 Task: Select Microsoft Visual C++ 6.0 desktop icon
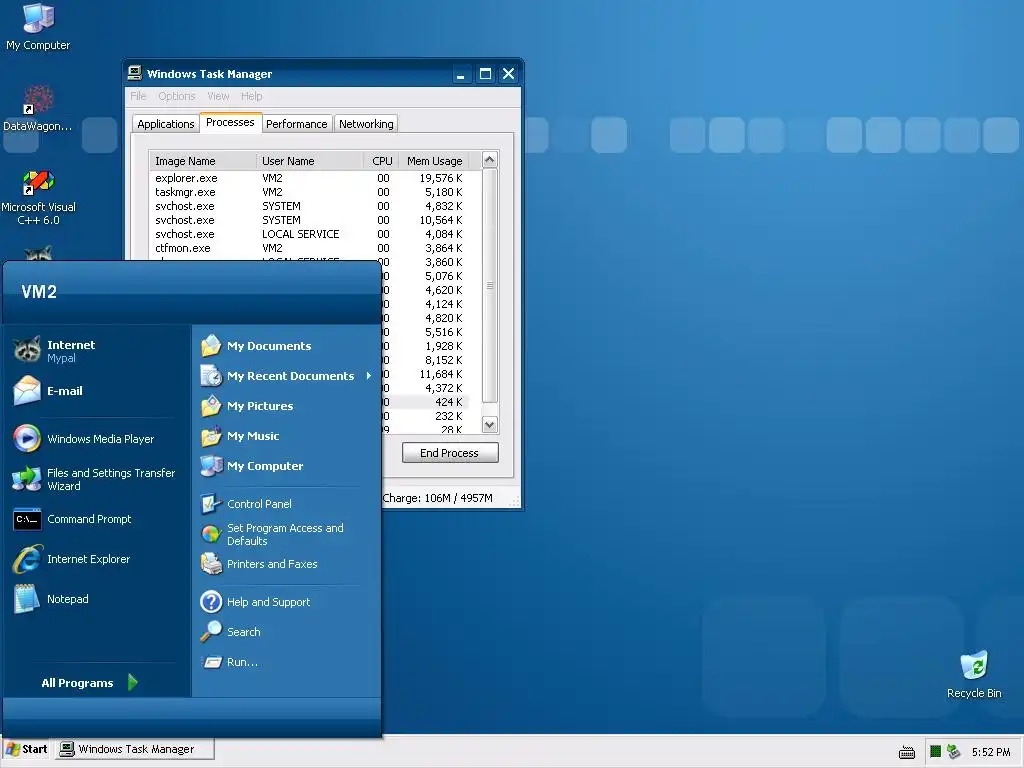coord(38,197)
